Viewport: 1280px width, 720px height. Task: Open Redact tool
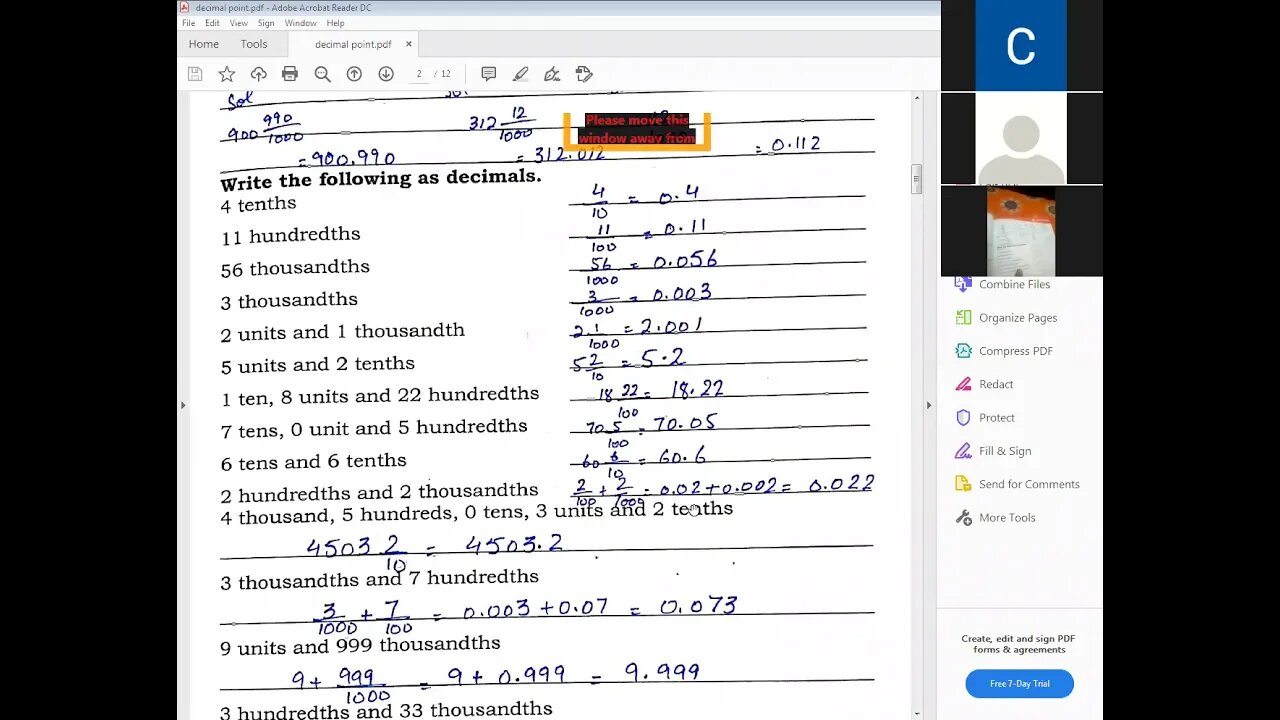[x=985, y=384]
